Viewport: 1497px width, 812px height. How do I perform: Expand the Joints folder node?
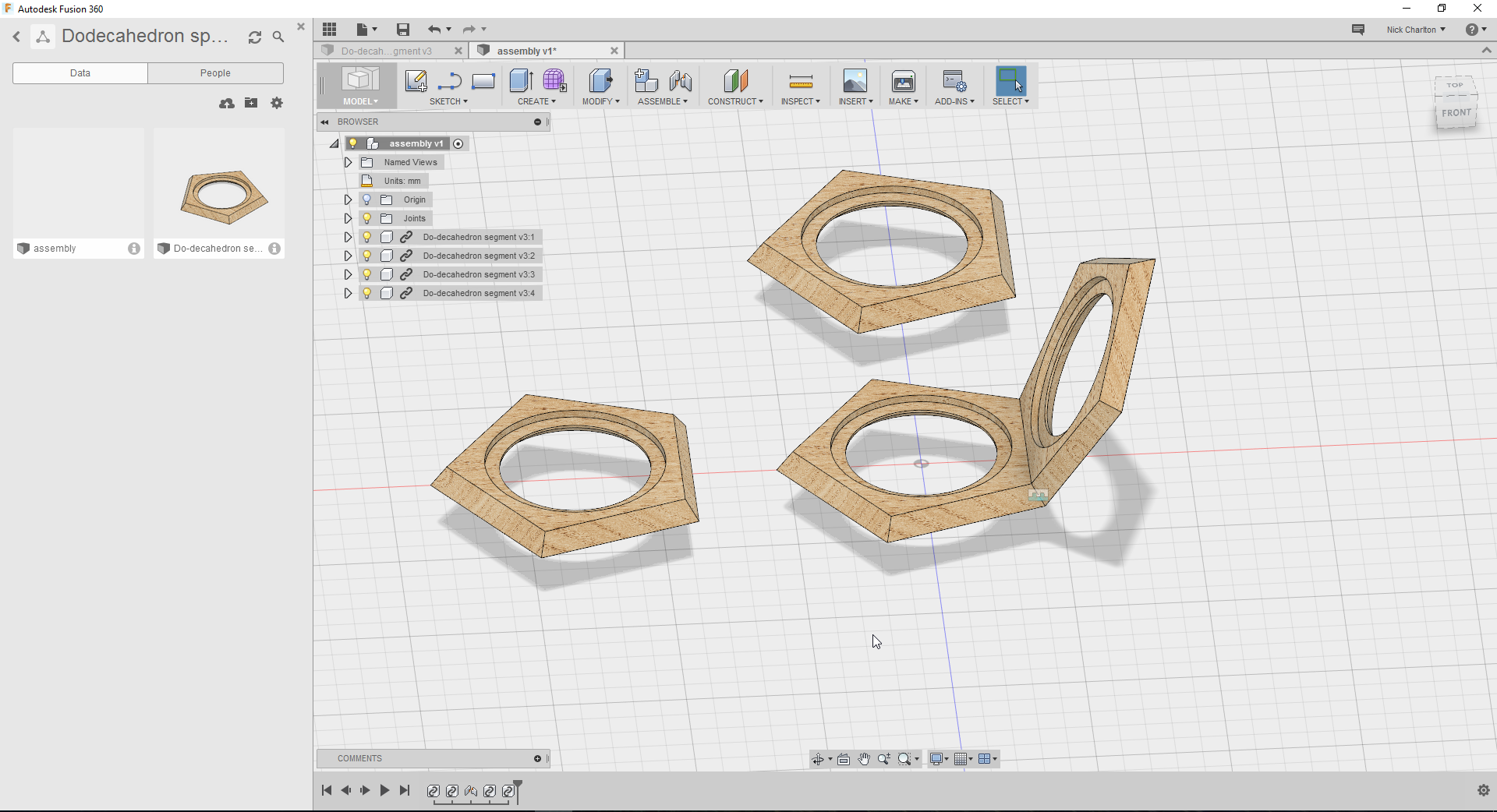pos(348,218)
